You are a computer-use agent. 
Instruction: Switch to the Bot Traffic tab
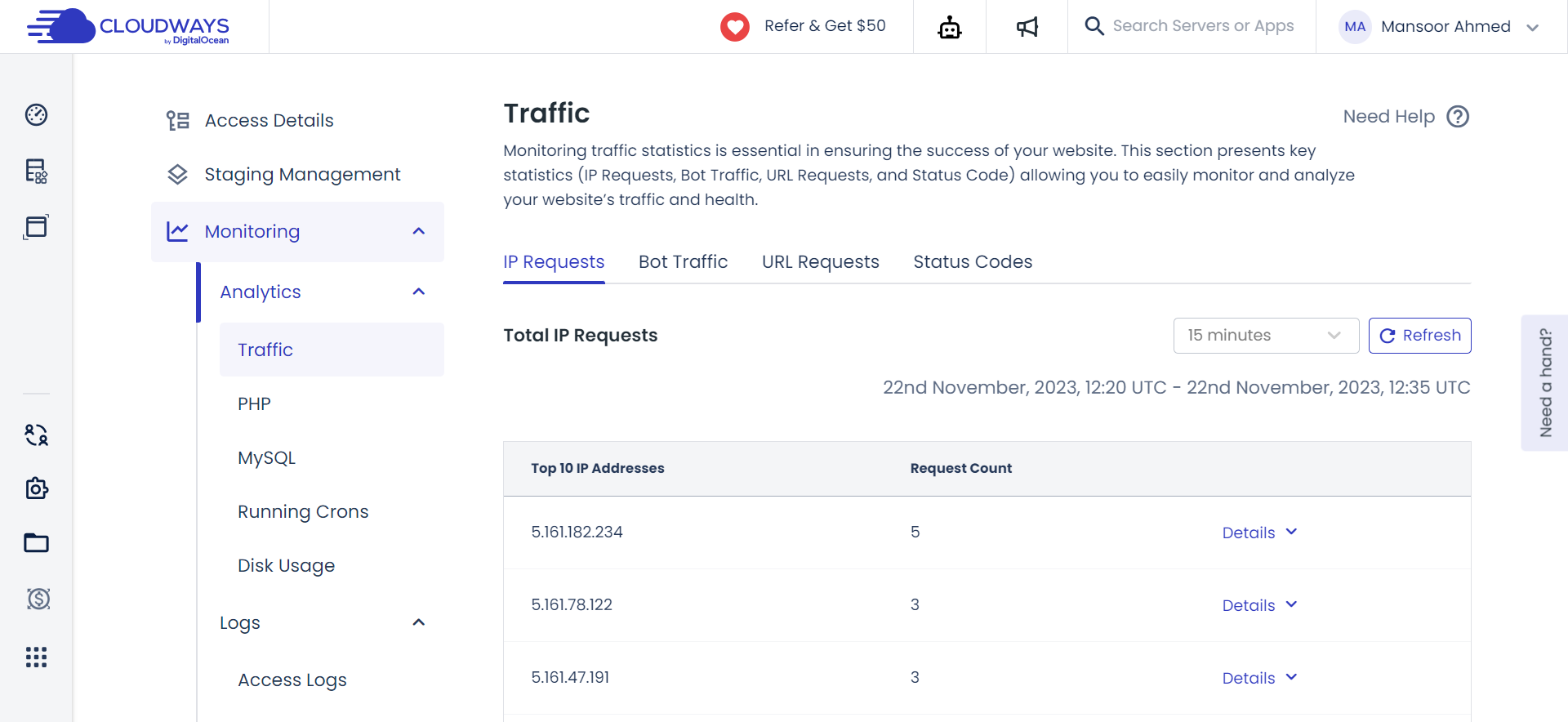[683, 262]
